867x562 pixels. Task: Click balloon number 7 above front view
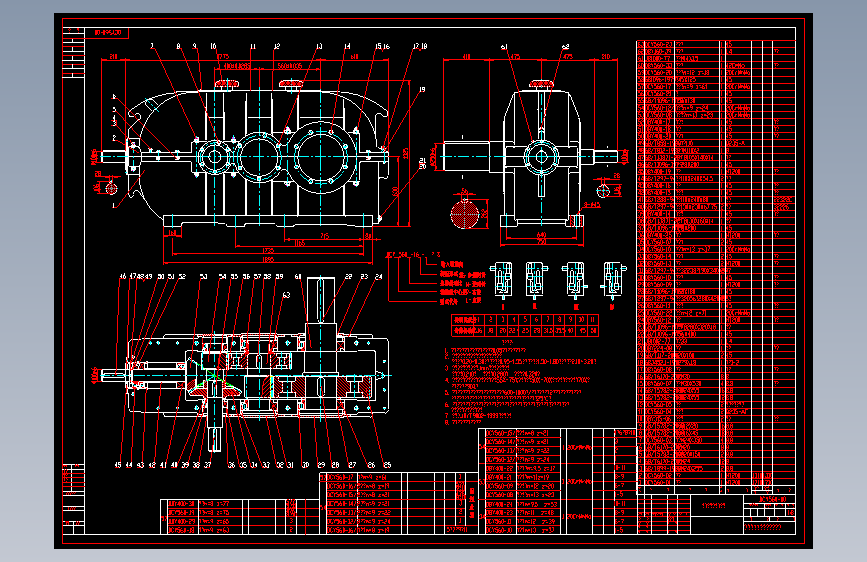click(x=152, y=46)
